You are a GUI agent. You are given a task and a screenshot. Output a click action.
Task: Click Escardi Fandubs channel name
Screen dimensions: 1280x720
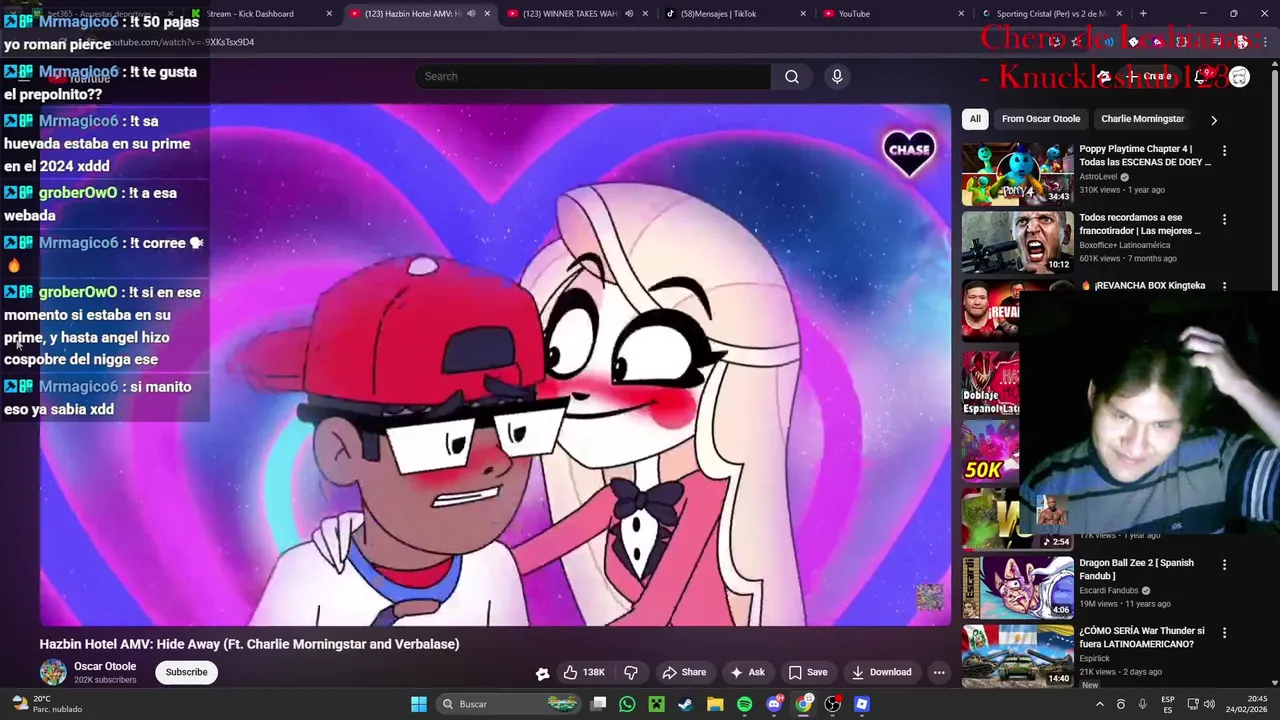click(1109, 590)
